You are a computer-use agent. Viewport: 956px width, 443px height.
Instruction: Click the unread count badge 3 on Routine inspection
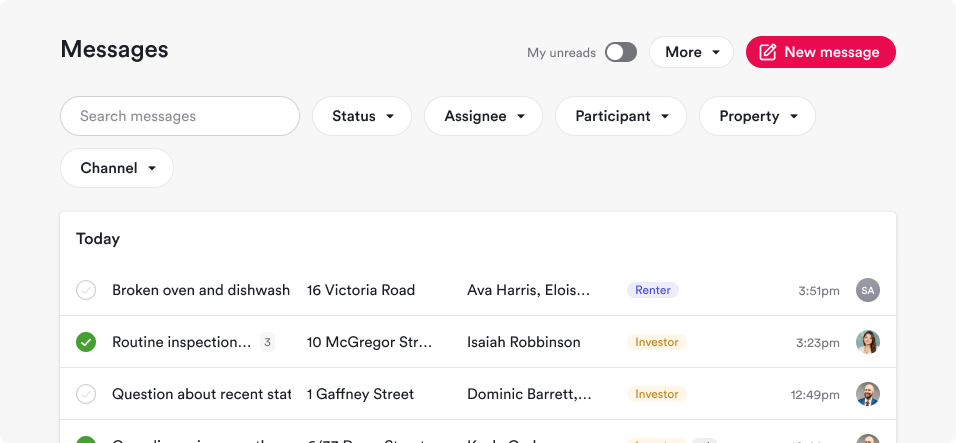(x=267, y=342)
